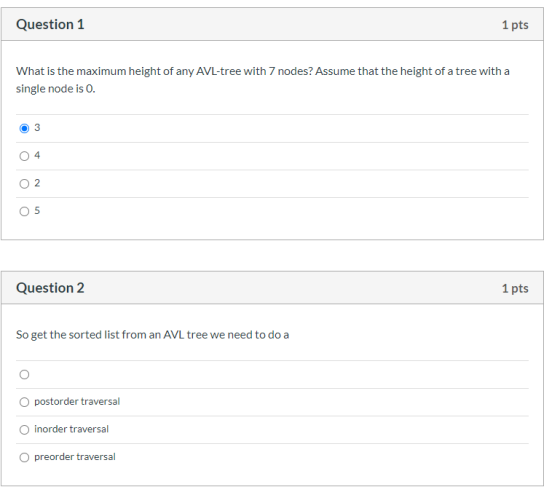Click the '4' answer label text
560x503 pixels.
[x=37, y=155]
